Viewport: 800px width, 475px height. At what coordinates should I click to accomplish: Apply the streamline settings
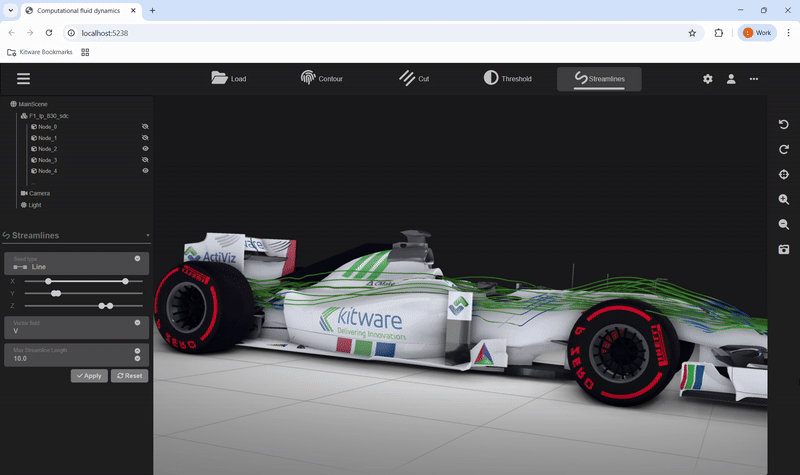point(89,376)
